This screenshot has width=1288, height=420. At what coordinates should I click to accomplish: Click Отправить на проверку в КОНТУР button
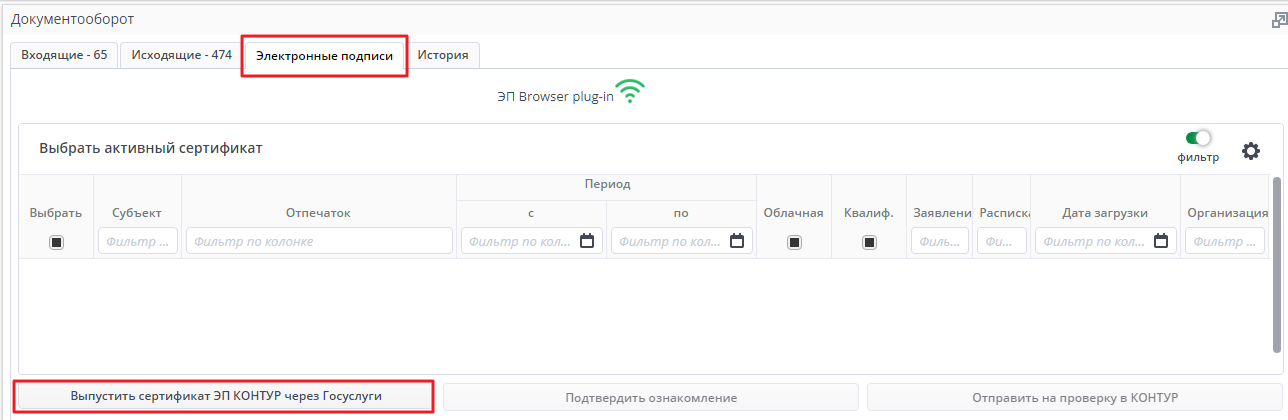pos(1074,397)
